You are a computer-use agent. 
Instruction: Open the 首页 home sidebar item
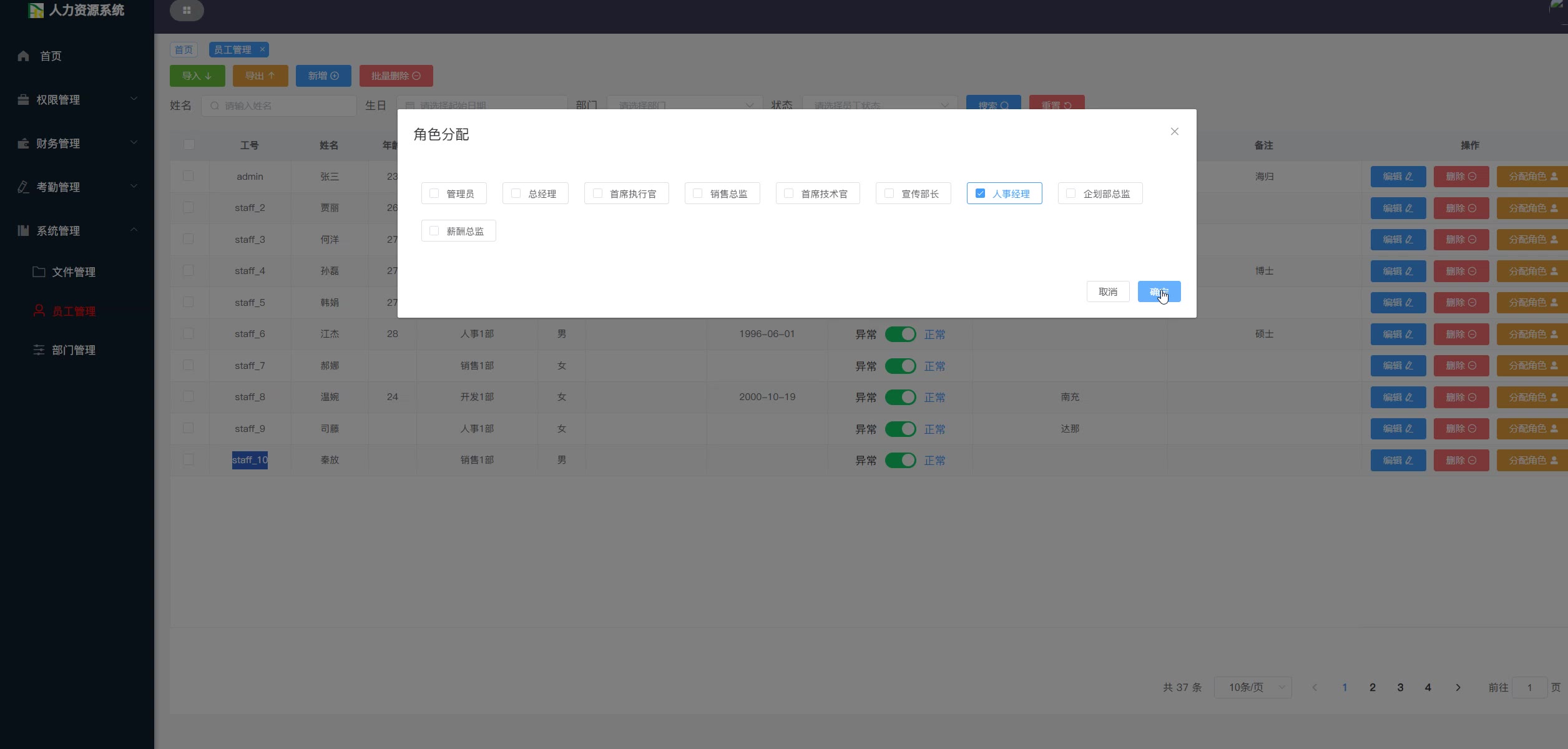(50, 56)
